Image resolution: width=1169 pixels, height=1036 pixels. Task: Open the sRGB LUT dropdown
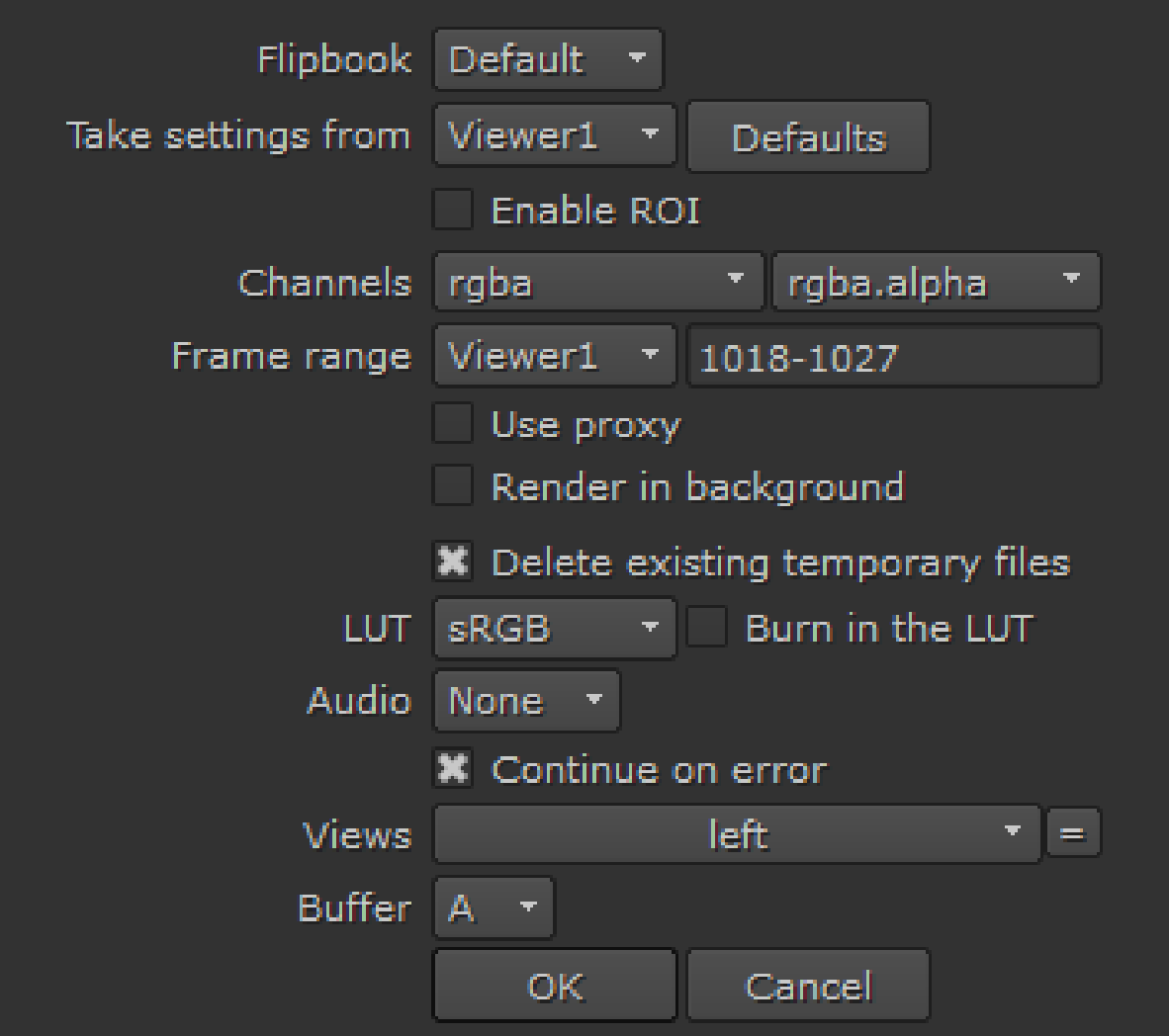(554, 628)
